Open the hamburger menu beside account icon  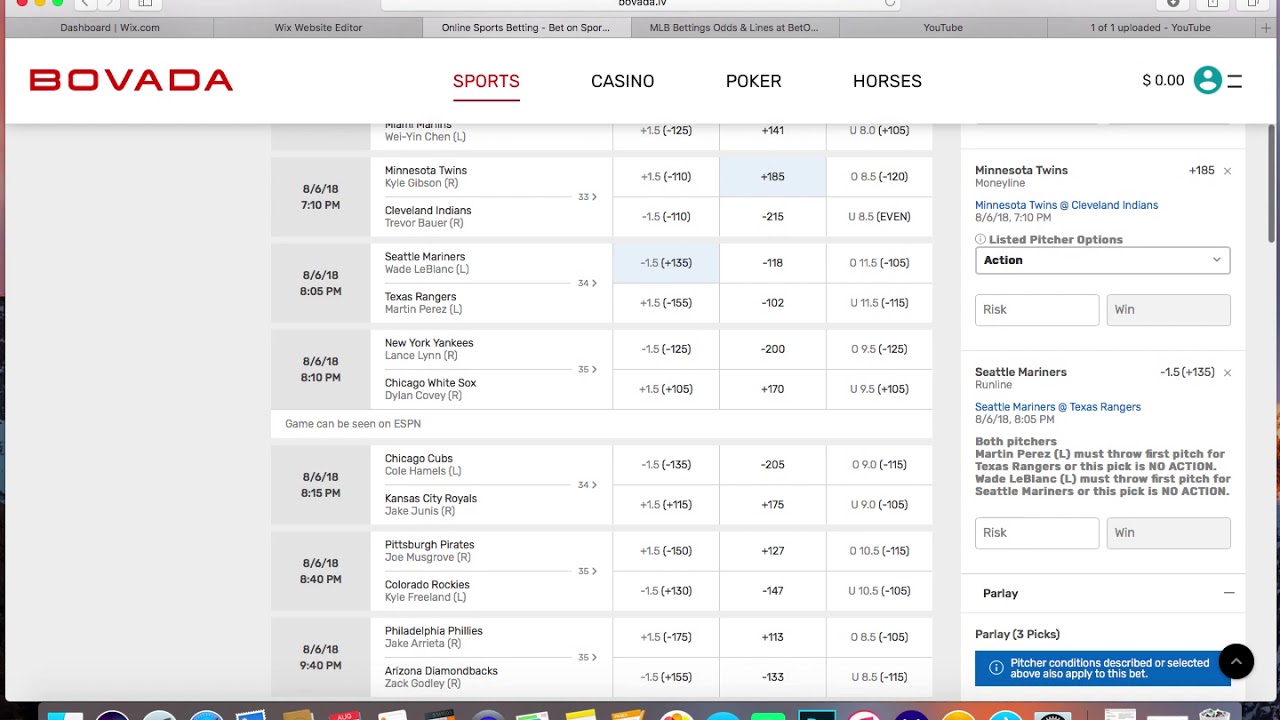[1235, 81]
